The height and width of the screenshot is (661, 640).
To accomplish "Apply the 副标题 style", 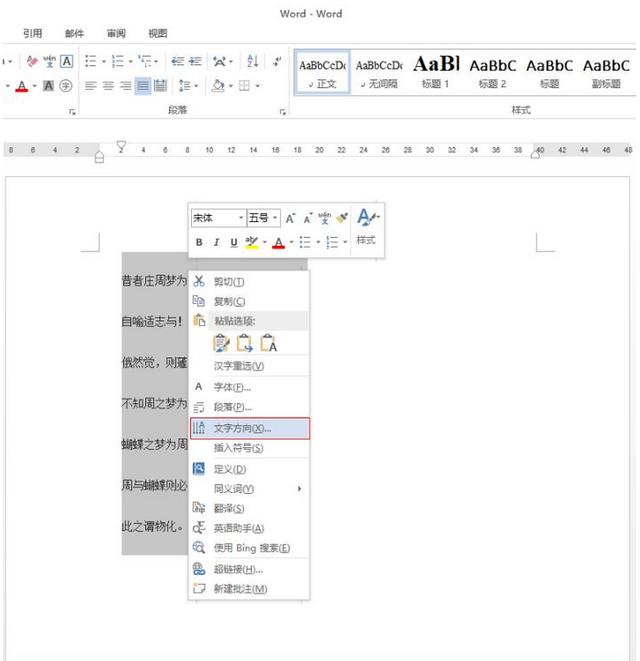I will [606, 73].
